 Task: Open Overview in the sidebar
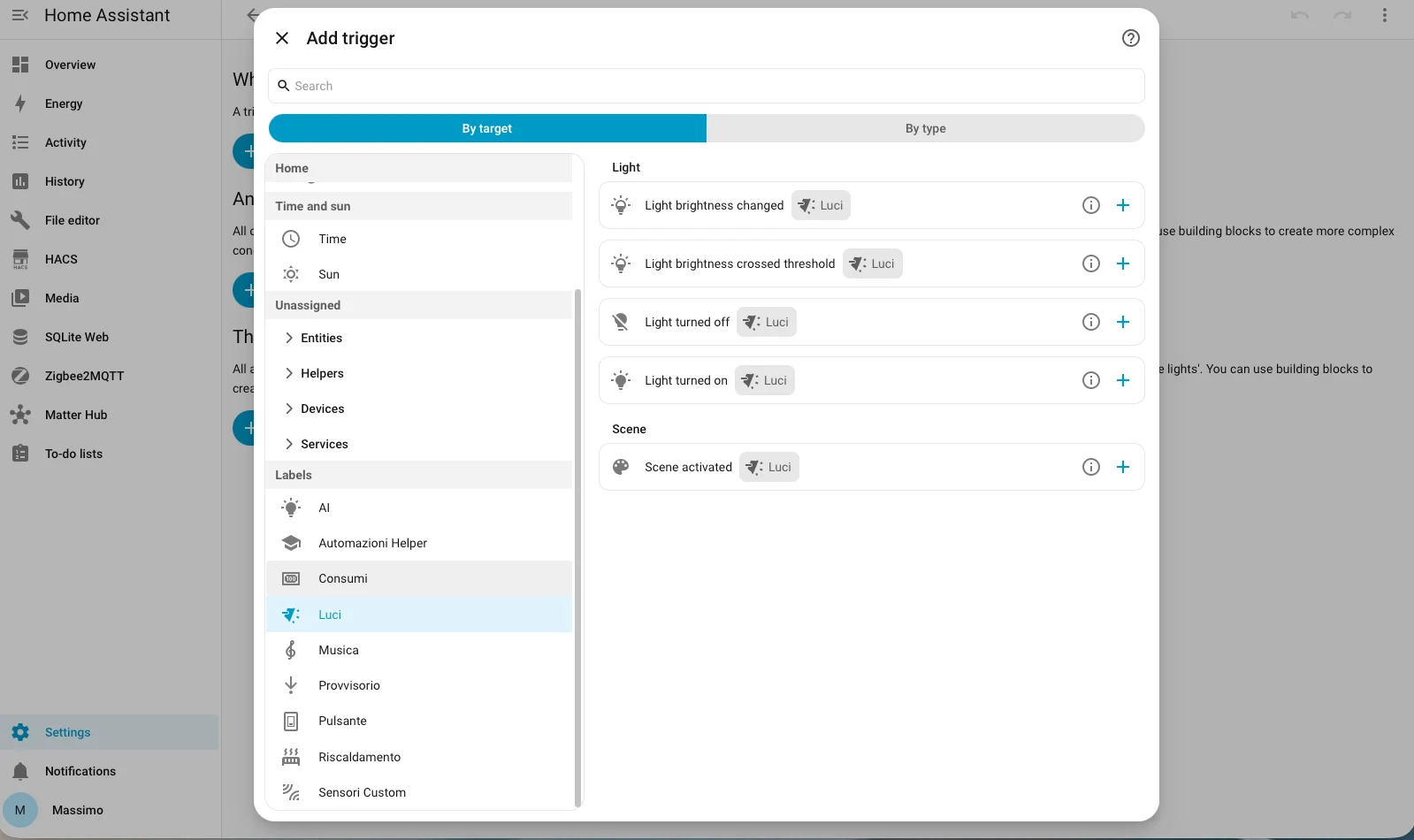[x=110, y=65]
